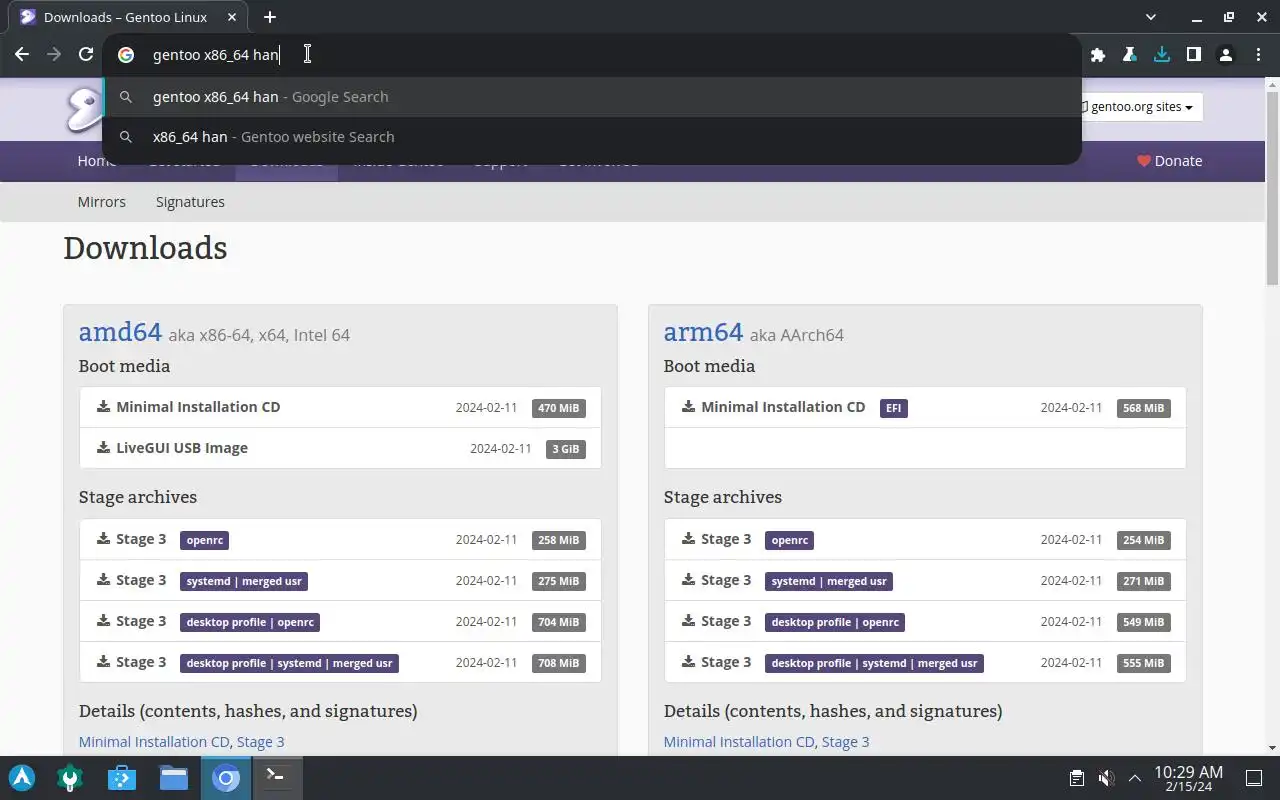Image resolution: width=1280 pixels, height=800 pixels.
Task: Open the file manager taskbar icon
Action: [174, 777]
